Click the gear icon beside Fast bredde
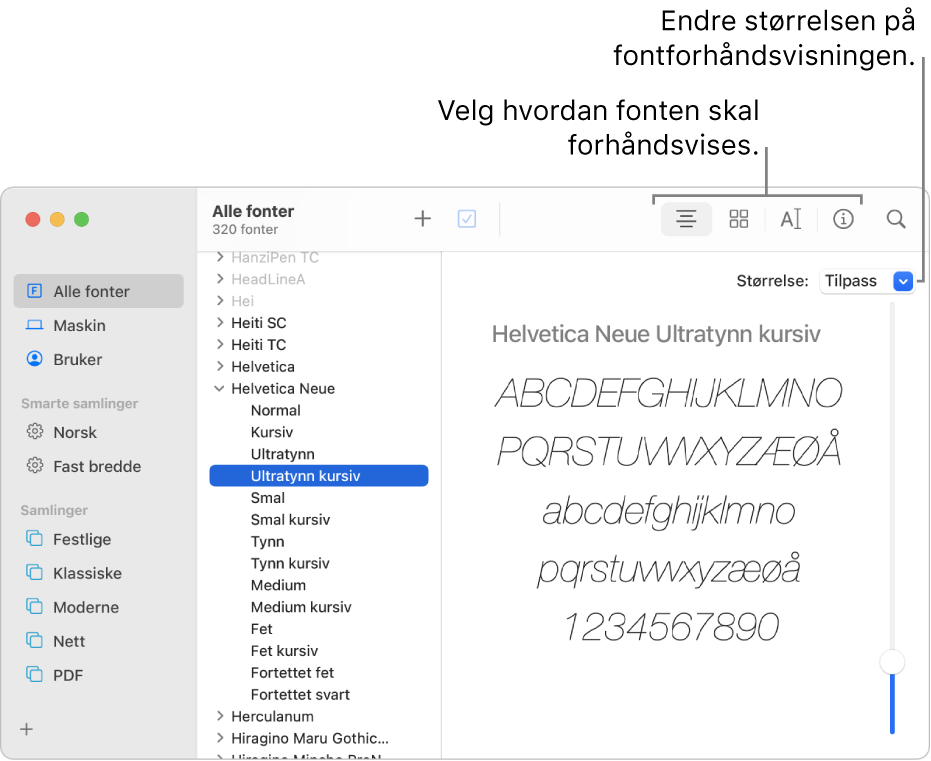This screenshot has width=931, height=761. (x=35, y=466)
